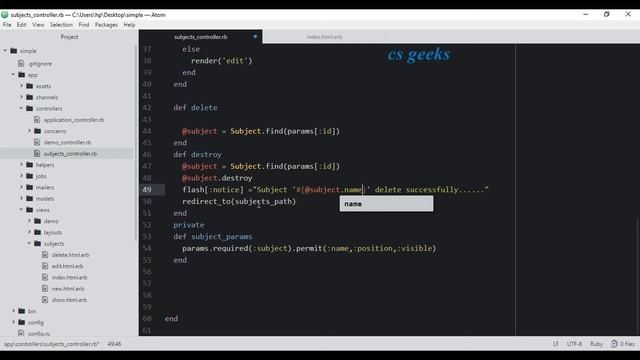Image resolution: width=640 pixels, height=360 pixels.
Task: Open the Help menu
Action: (129, 25)
